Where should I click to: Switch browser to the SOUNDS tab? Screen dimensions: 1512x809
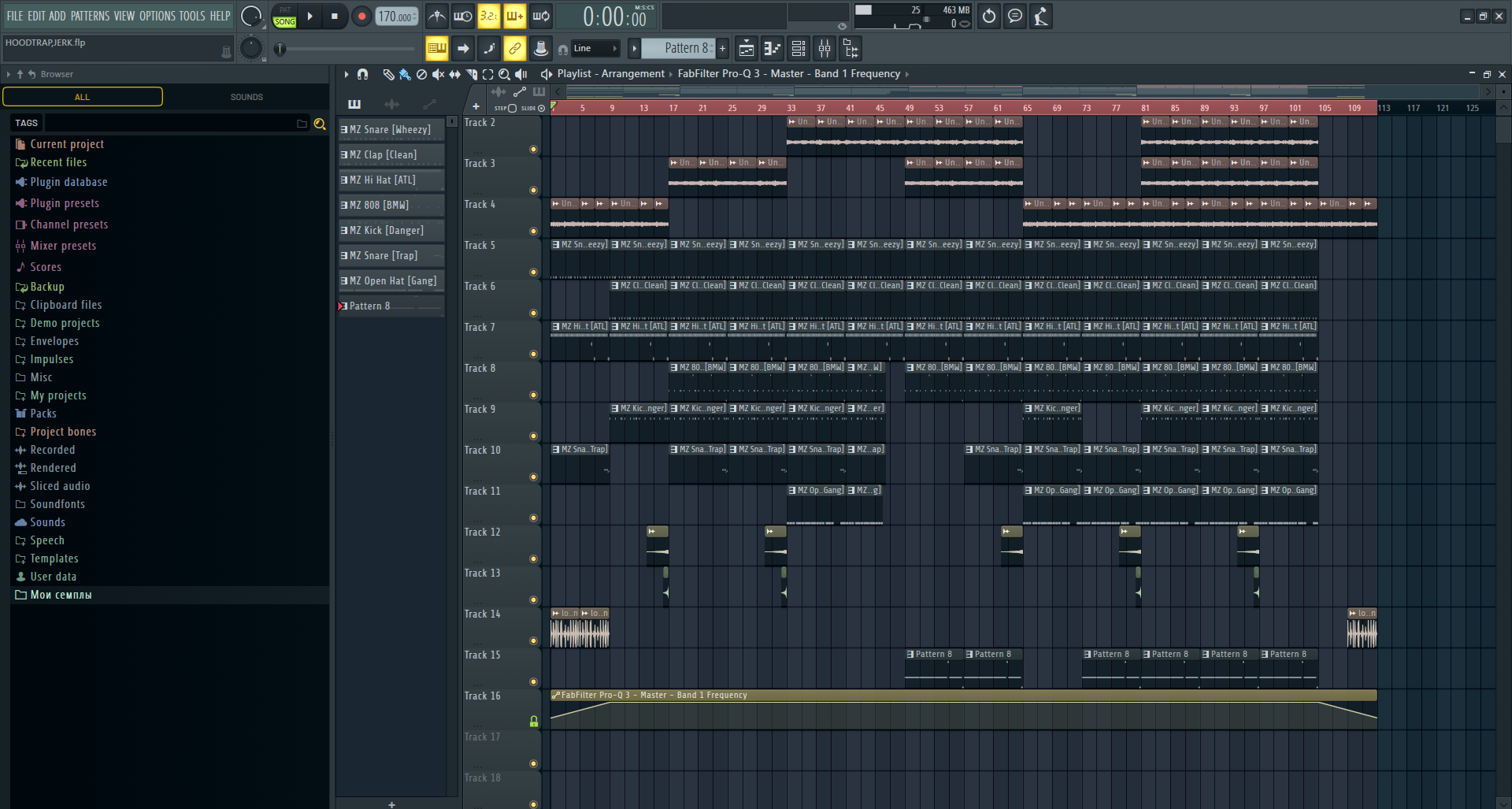click(x=246, y=97)
